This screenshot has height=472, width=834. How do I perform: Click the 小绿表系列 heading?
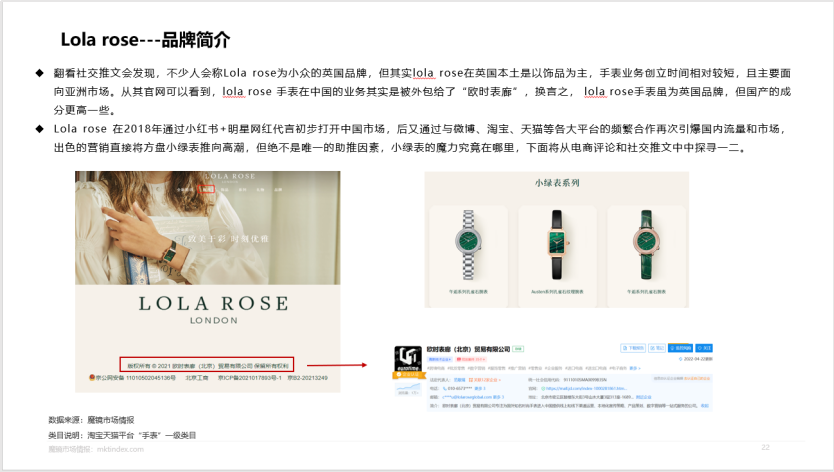(x=557, y=183)
